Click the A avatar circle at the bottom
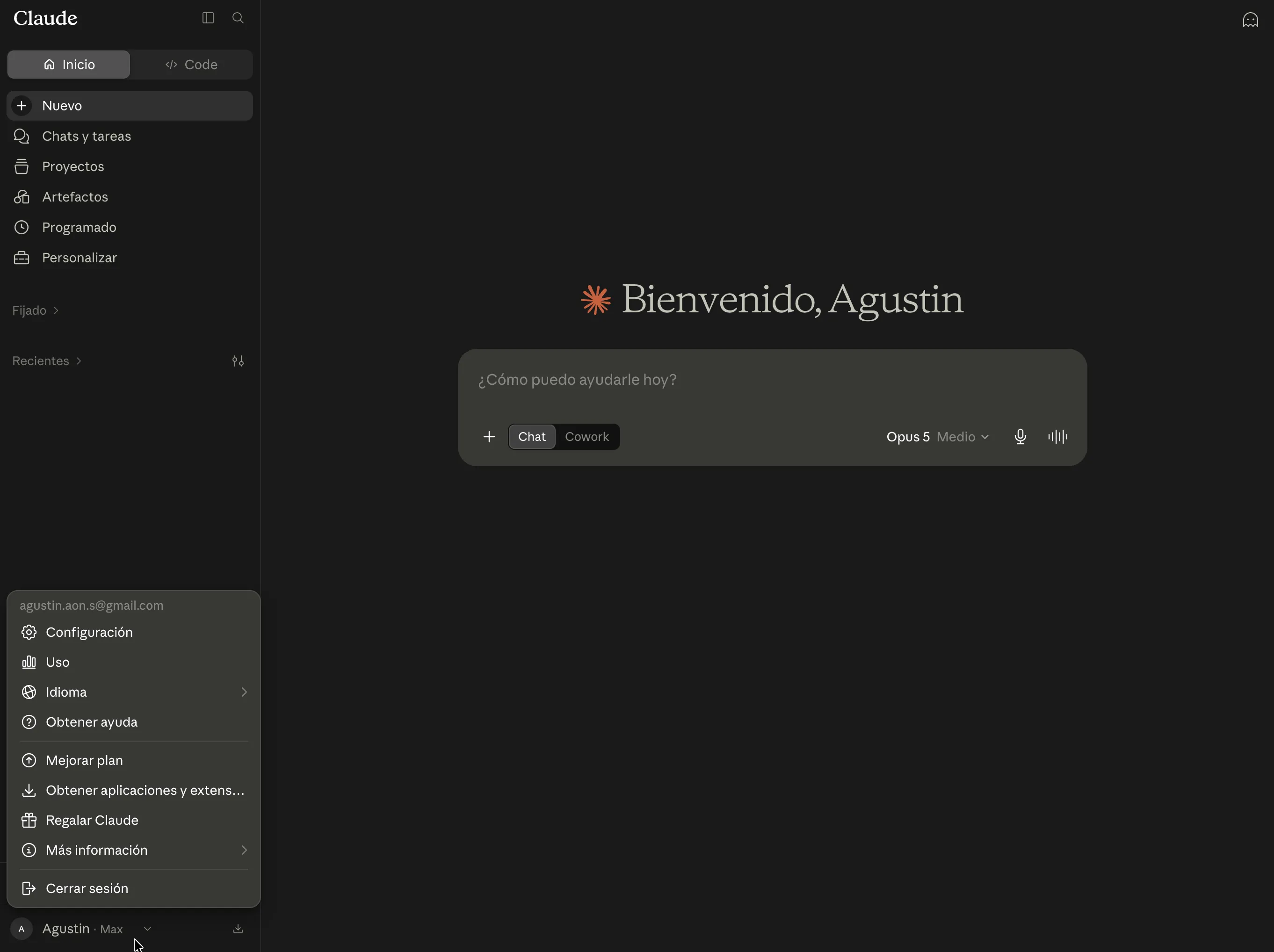The width and height of the screenshot is (1274, 952). [22, 929]
